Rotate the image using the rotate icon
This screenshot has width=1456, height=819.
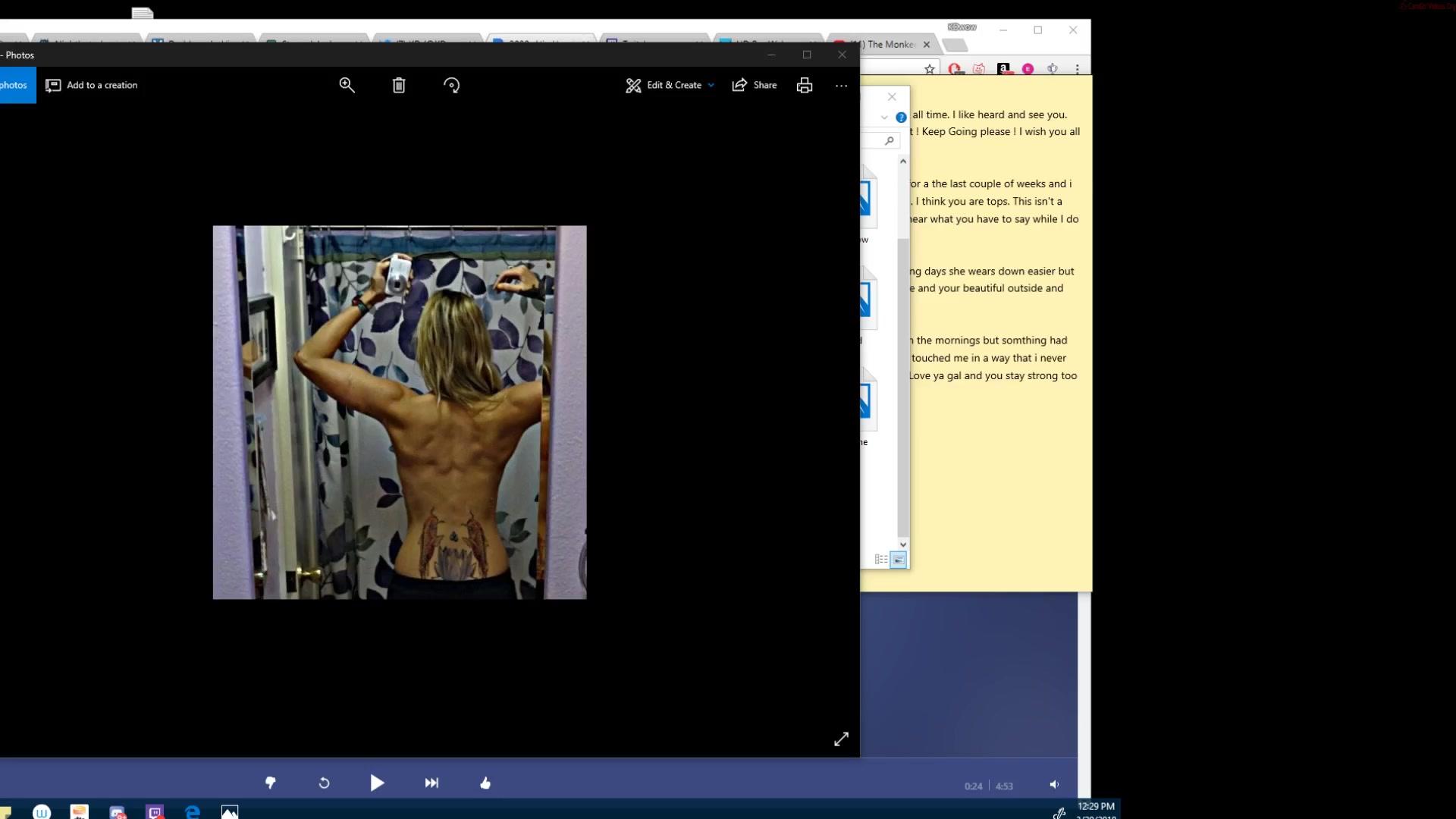click(x=451, y=85)
